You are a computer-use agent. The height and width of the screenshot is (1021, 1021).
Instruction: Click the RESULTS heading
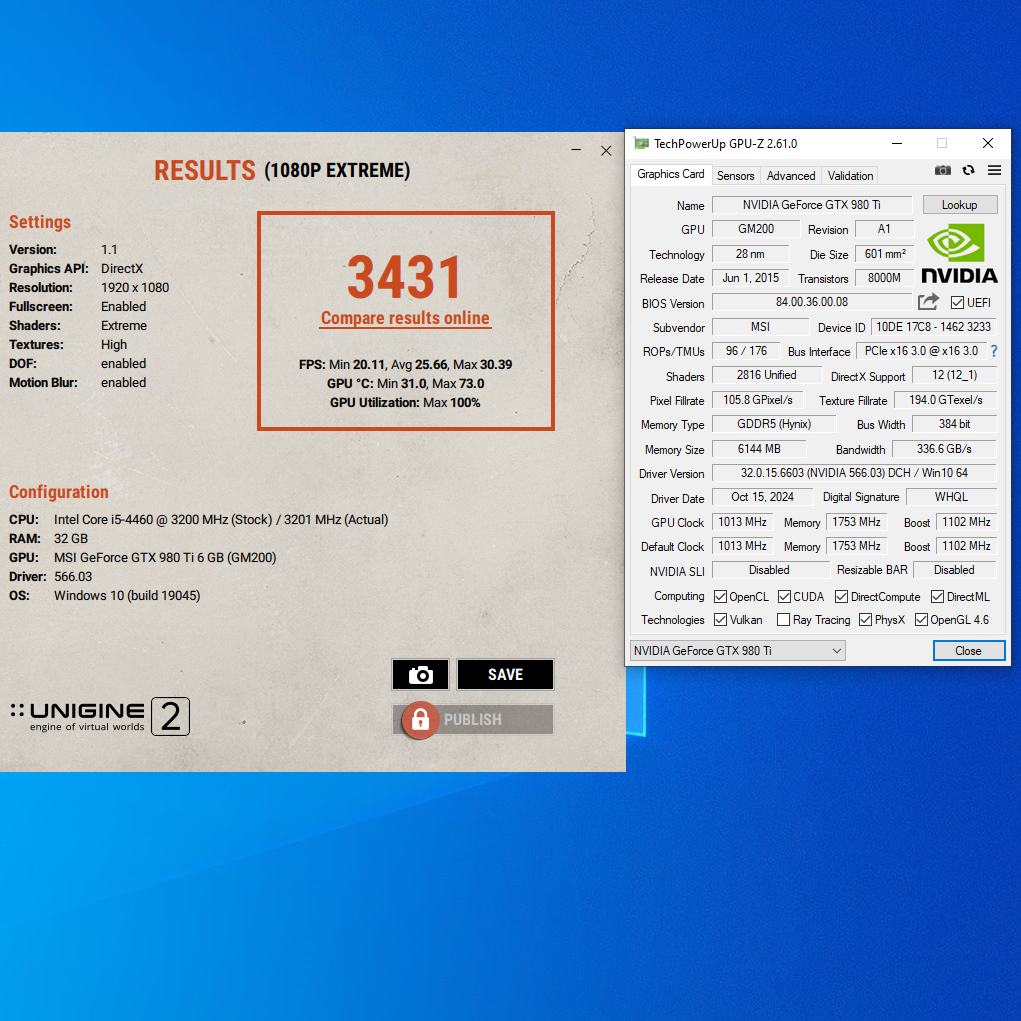coord(204,171)
